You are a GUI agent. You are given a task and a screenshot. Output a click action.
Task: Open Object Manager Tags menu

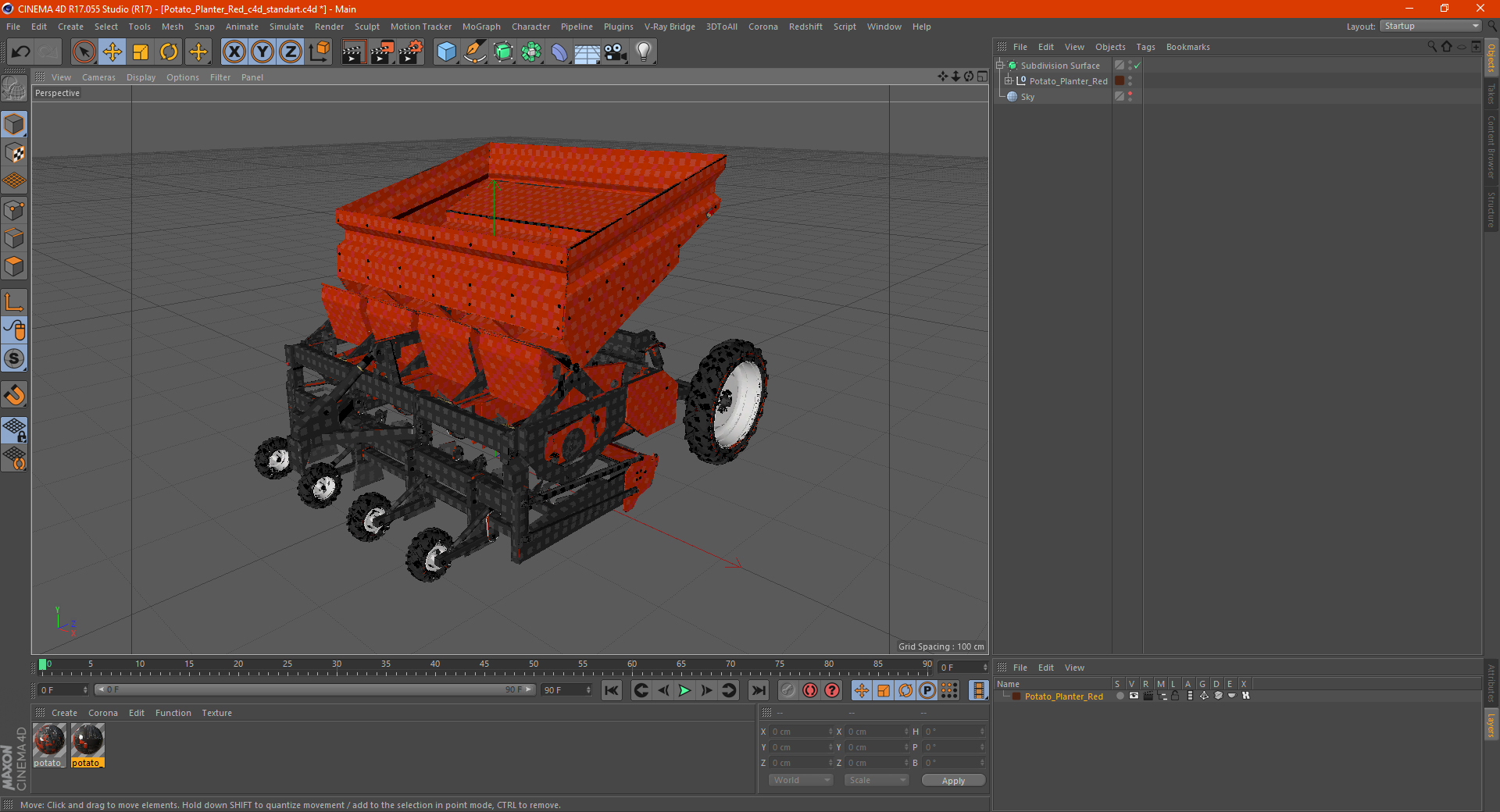point(1145,47)
